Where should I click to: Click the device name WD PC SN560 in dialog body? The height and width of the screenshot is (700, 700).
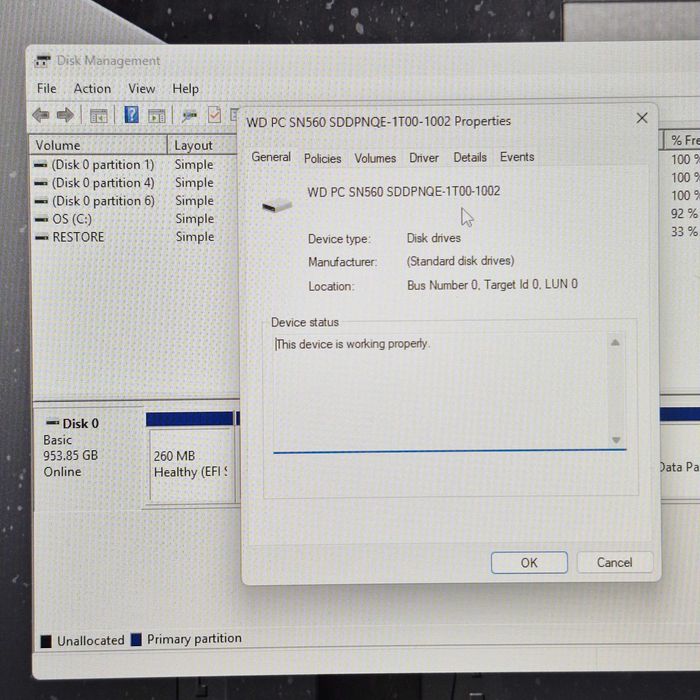pyautogui.click(x=404, y=192)
